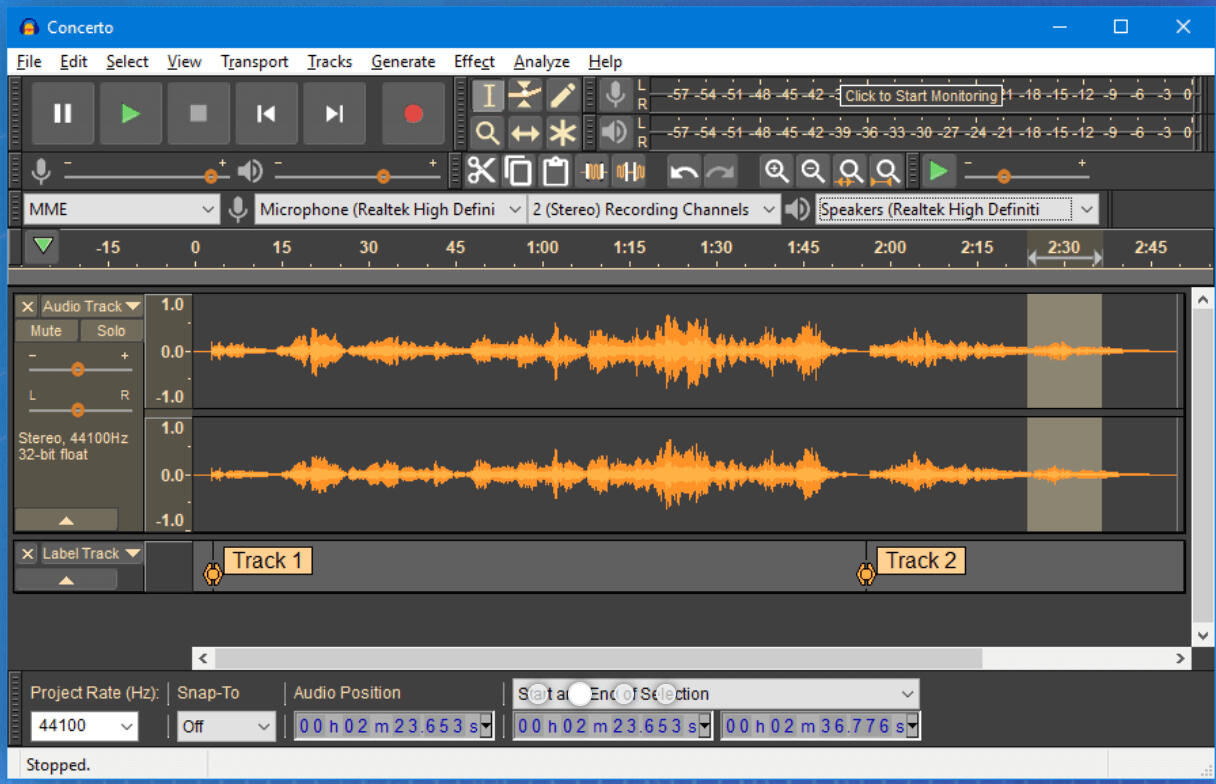The height and width of the screenshot is (784, 1216).
Task: Click the Stop transport button
Action: point(198,114)
